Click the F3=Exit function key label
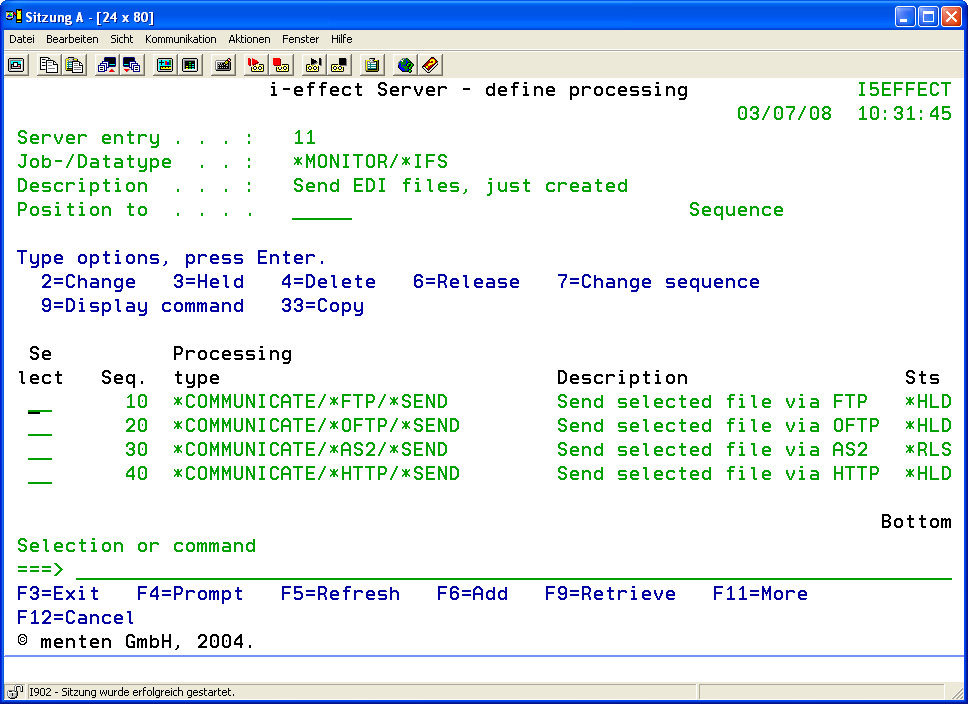Screen dimensions: 968x704 click(58, 594)
